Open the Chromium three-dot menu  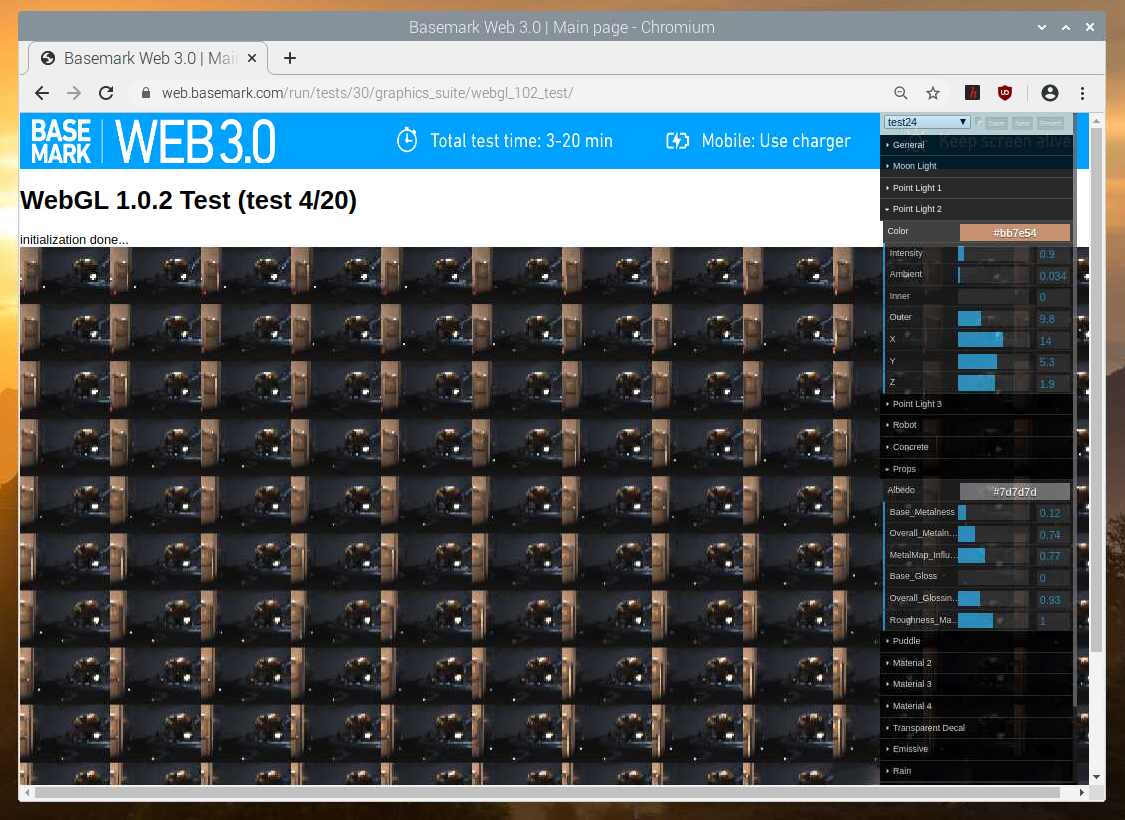click(x=1083, y=93)
